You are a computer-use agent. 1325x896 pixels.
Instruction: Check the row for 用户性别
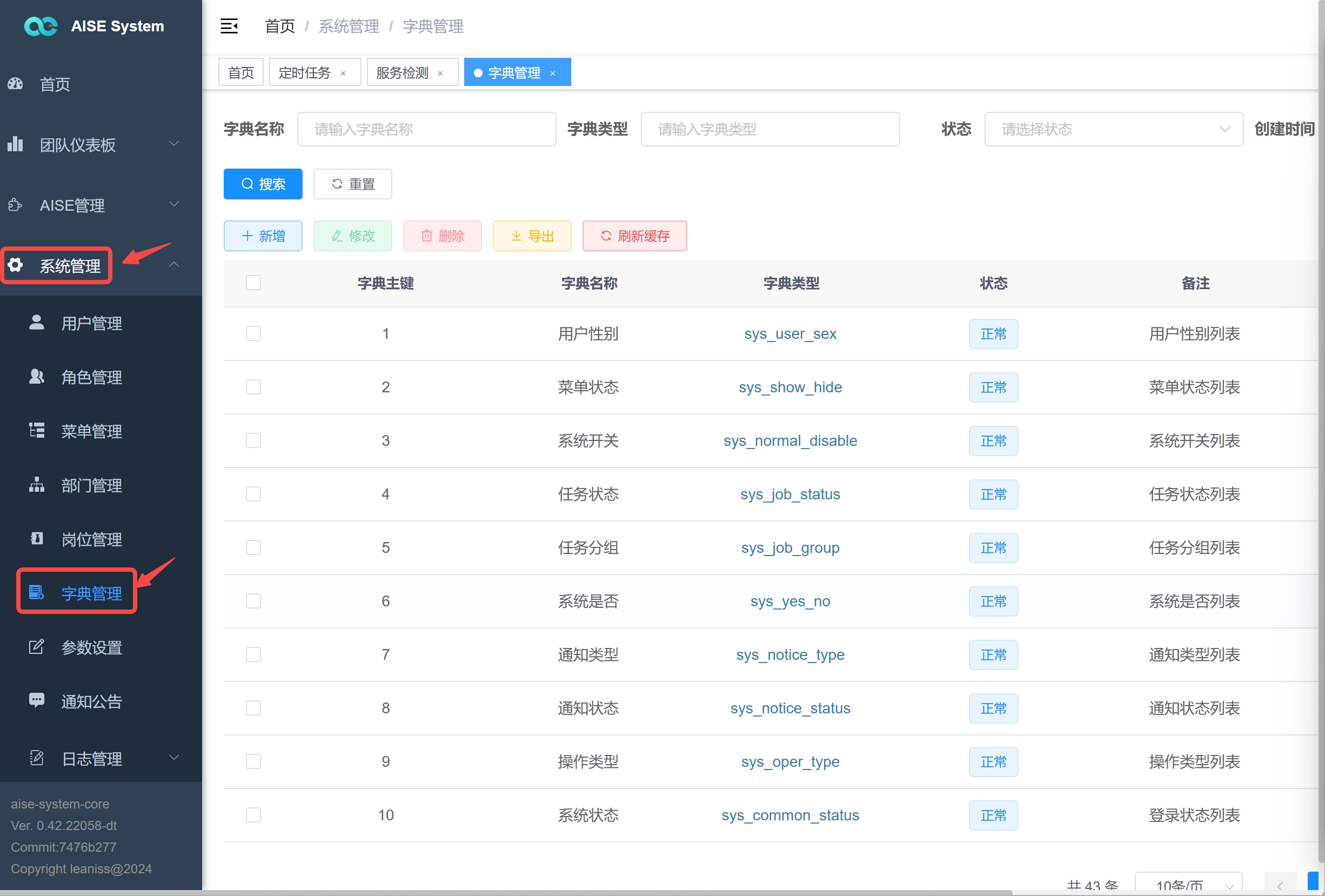tap(253, 333)
